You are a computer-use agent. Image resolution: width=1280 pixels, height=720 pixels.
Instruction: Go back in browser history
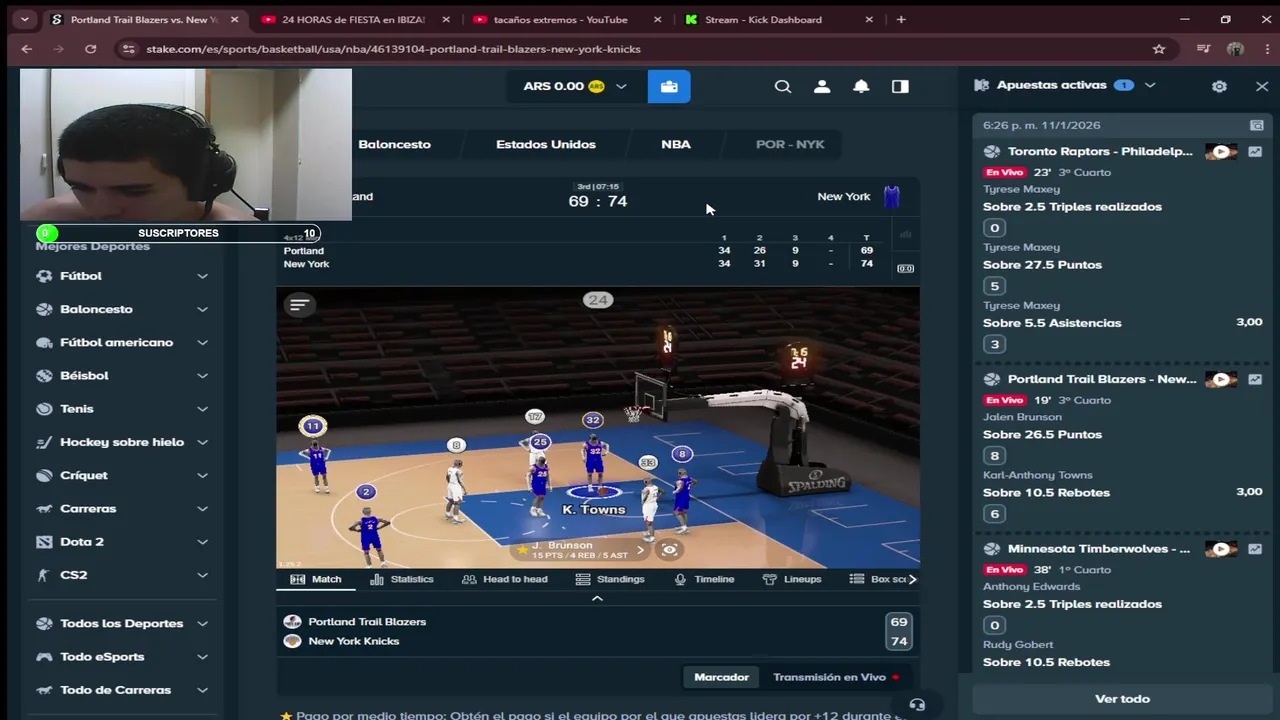coord(27,49)
